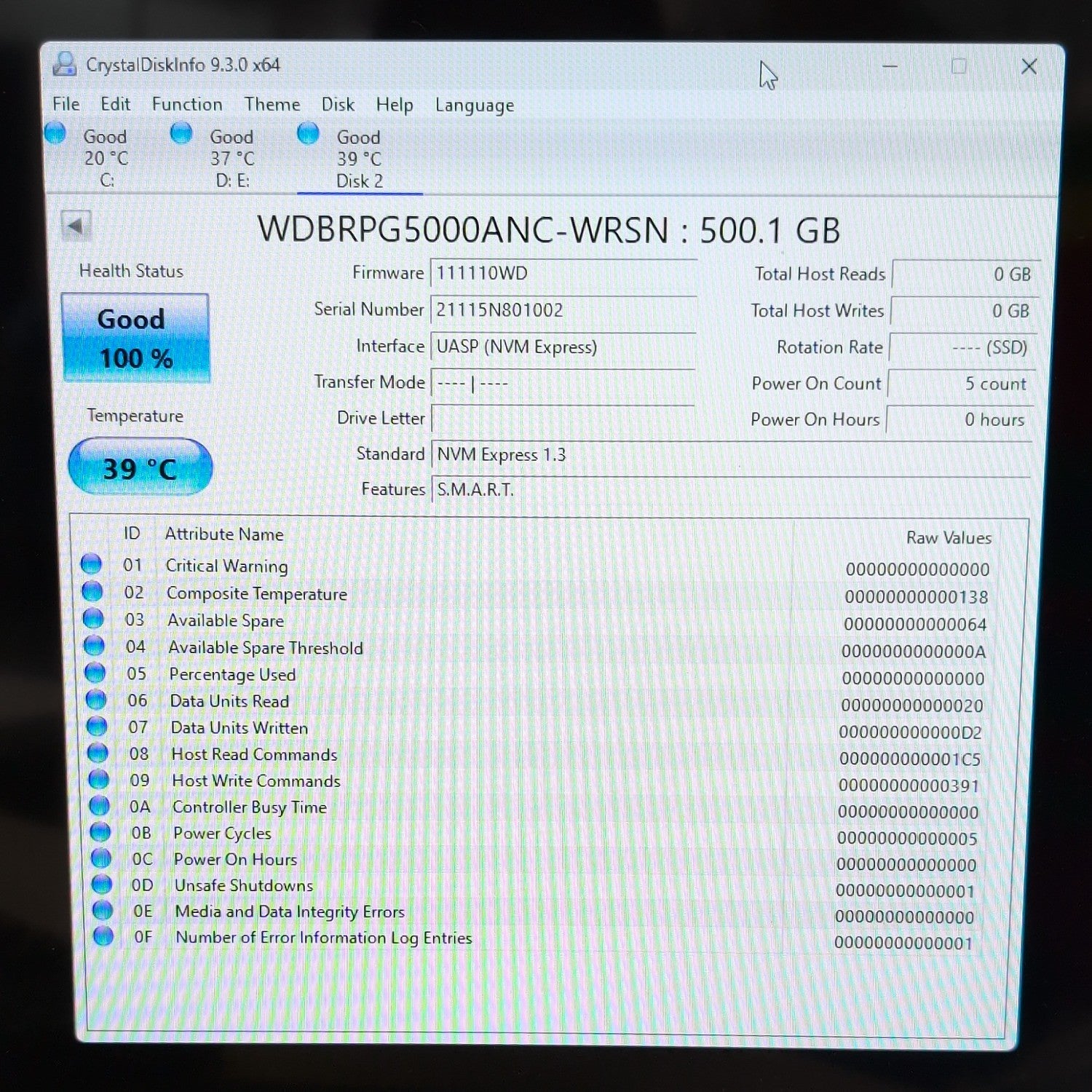
Task: Click status orb for Controller Busy Time row
Action: [x=99, y=805]
